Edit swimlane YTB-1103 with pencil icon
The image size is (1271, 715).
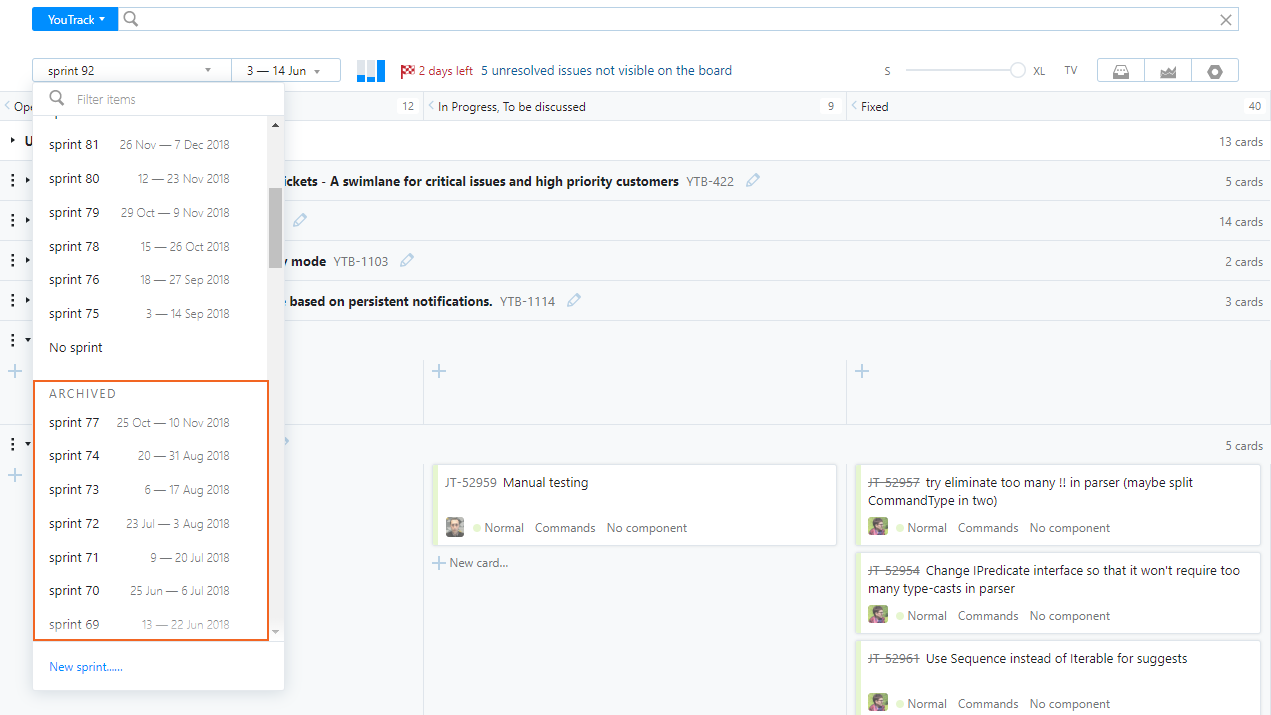tap(407, 260)
